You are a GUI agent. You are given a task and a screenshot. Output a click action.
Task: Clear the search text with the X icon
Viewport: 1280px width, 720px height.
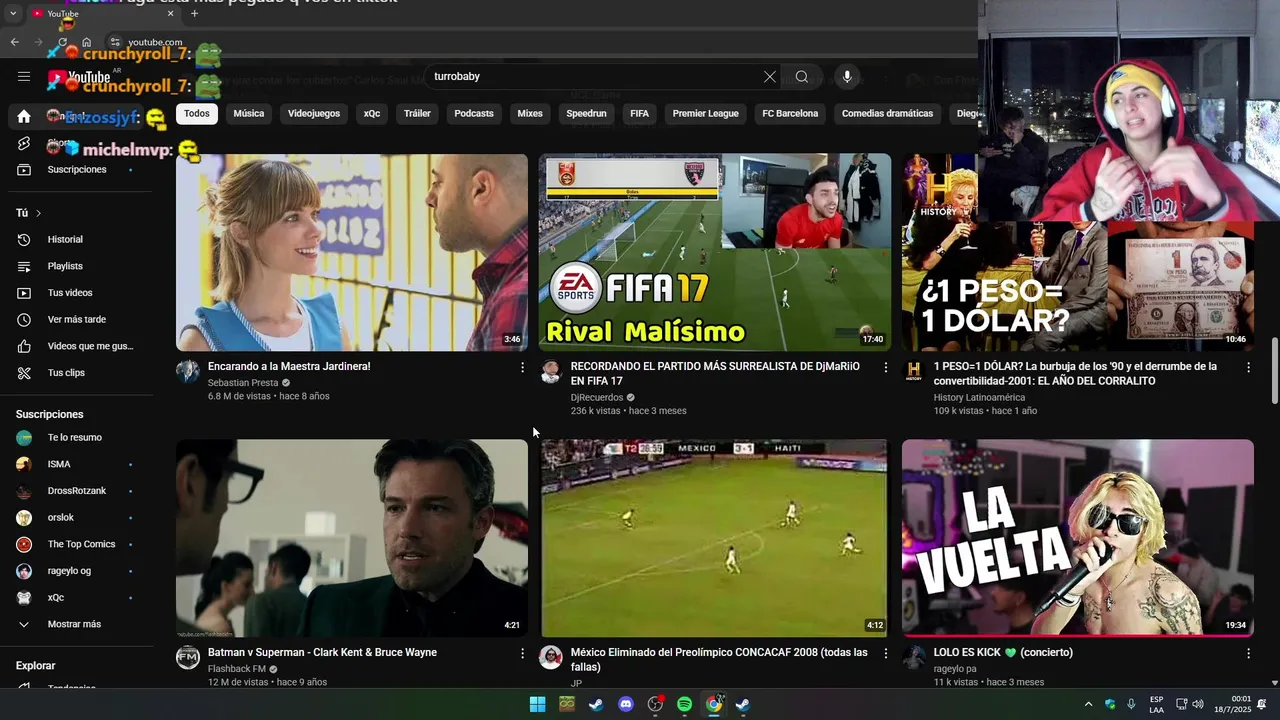click(770, 77)
